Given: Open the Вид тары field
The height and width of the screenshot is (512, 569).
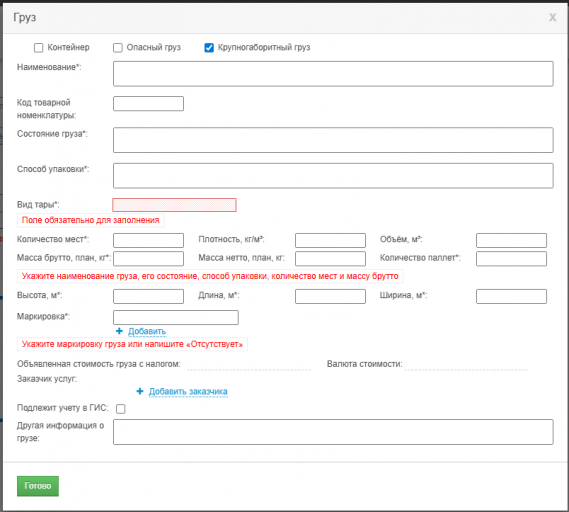Looking at the screenshot, I should [175, 205].
